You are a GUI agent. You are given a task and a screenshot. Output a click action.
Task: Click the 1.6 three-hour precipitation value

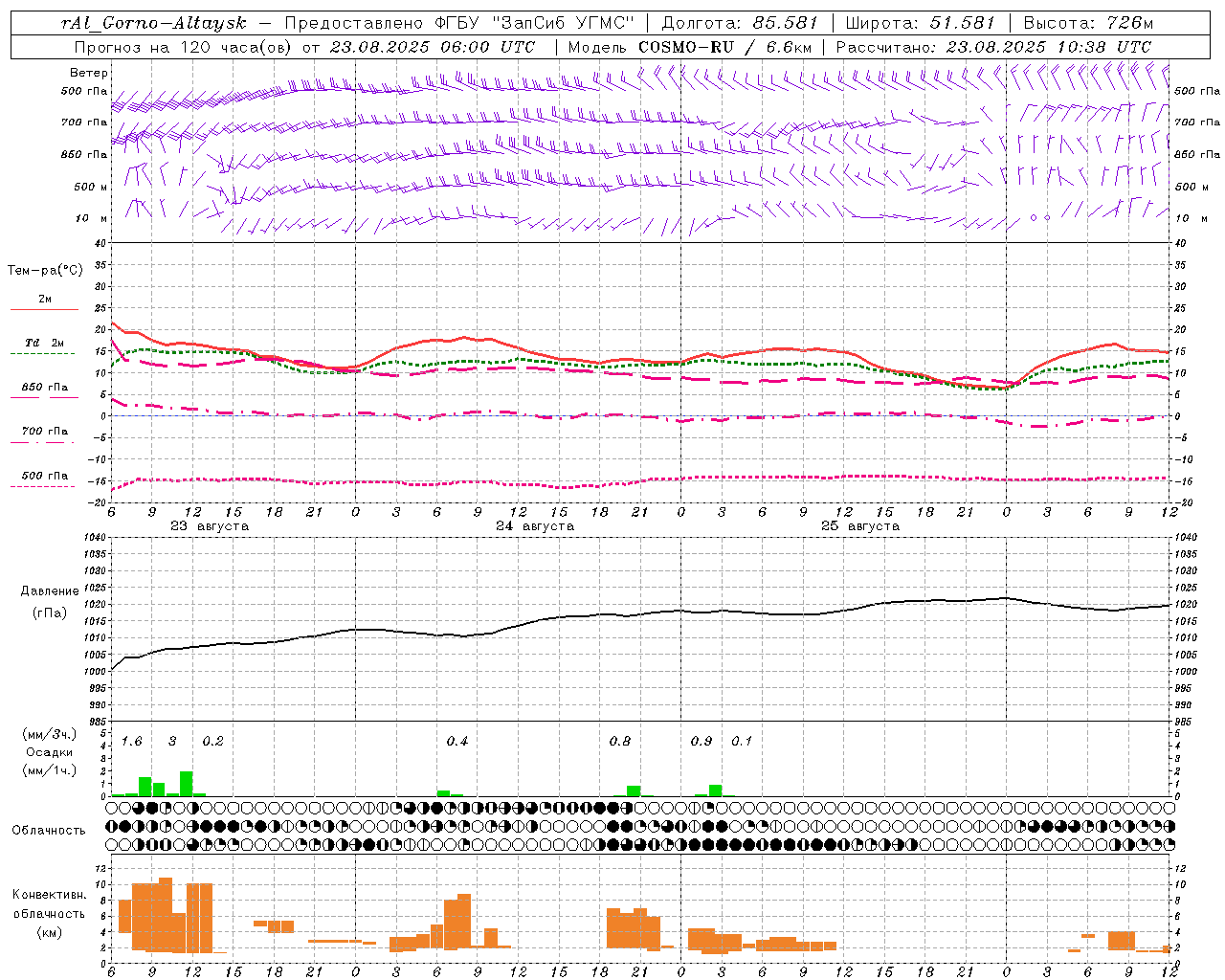132,741
